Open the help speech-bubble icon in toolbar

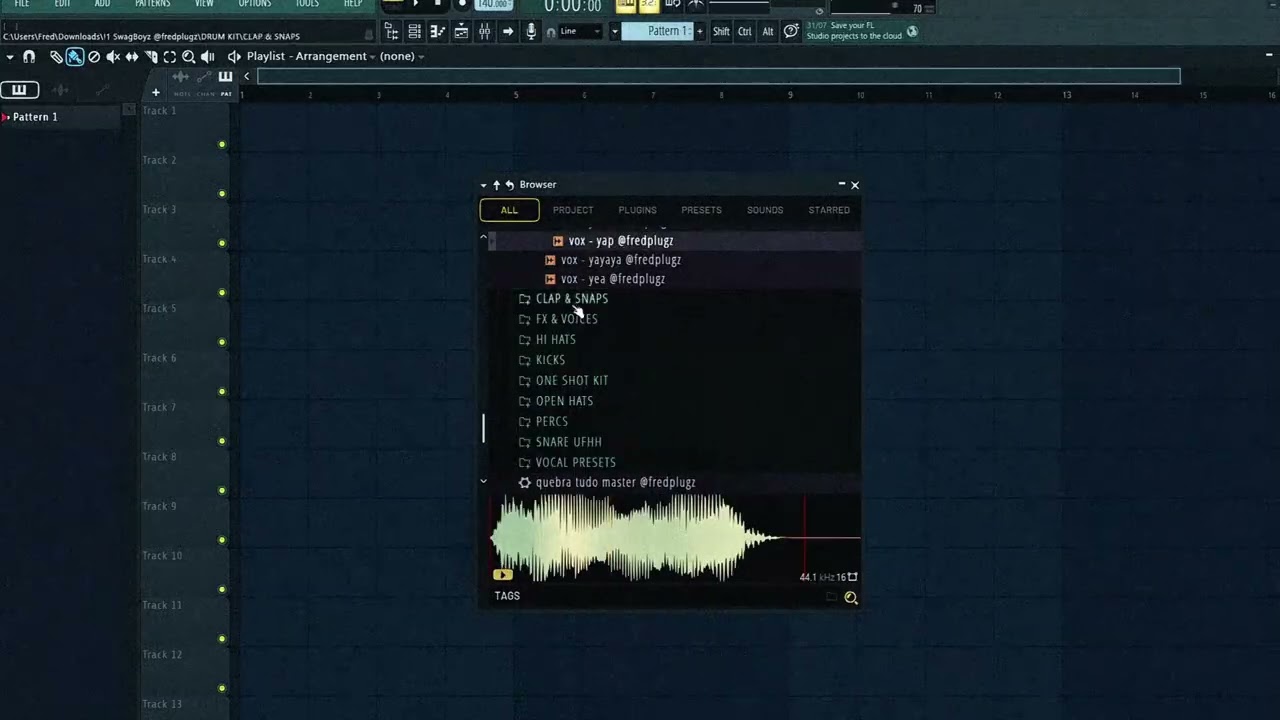pos(791,31)
